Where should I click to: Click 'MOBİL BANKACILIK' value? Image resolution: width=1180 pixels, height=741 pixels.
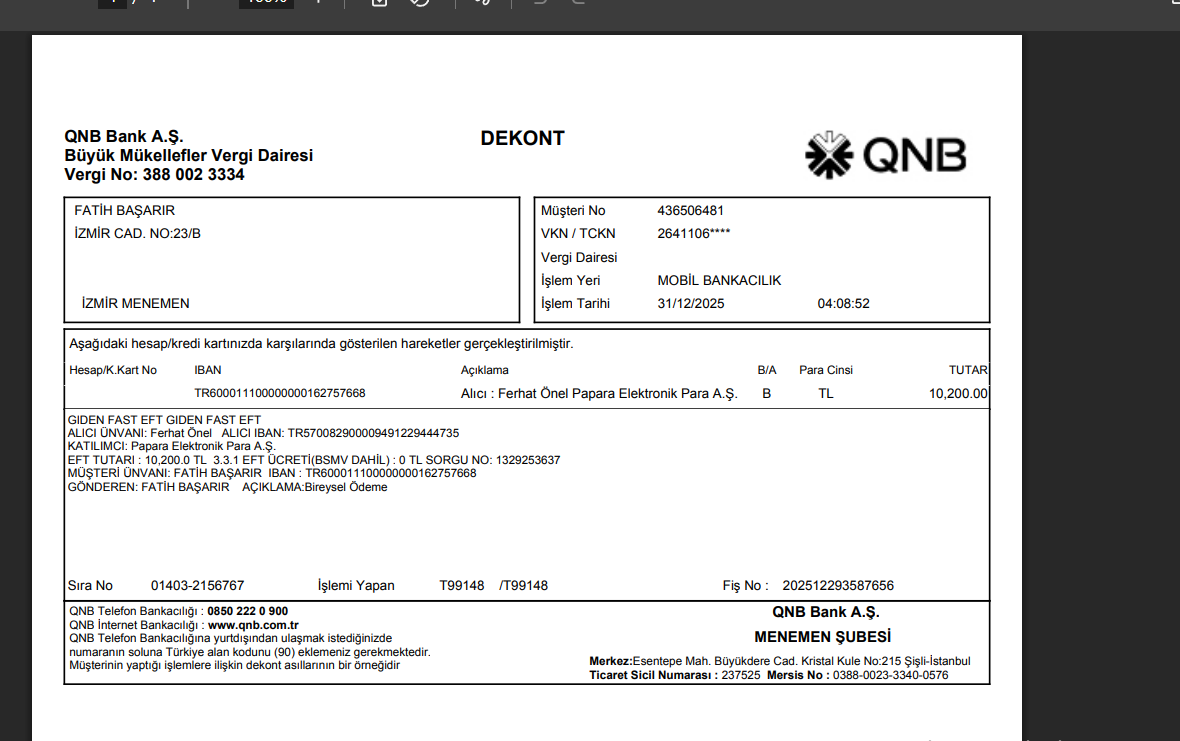719,281
